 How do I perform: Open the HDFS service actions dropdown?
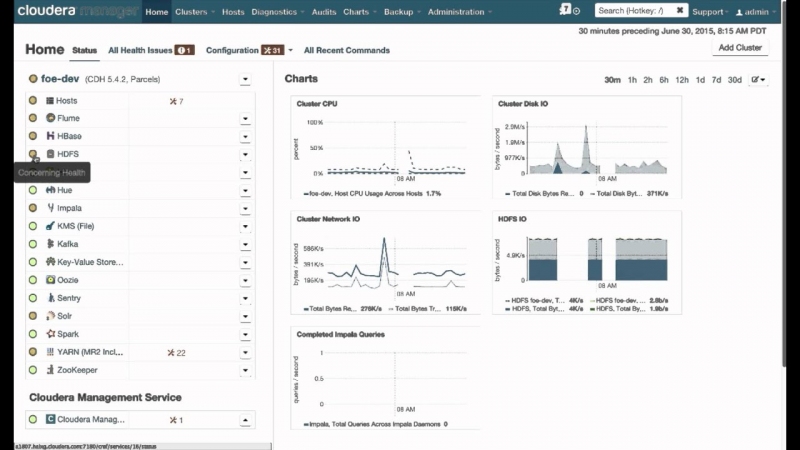click(245, 154)
